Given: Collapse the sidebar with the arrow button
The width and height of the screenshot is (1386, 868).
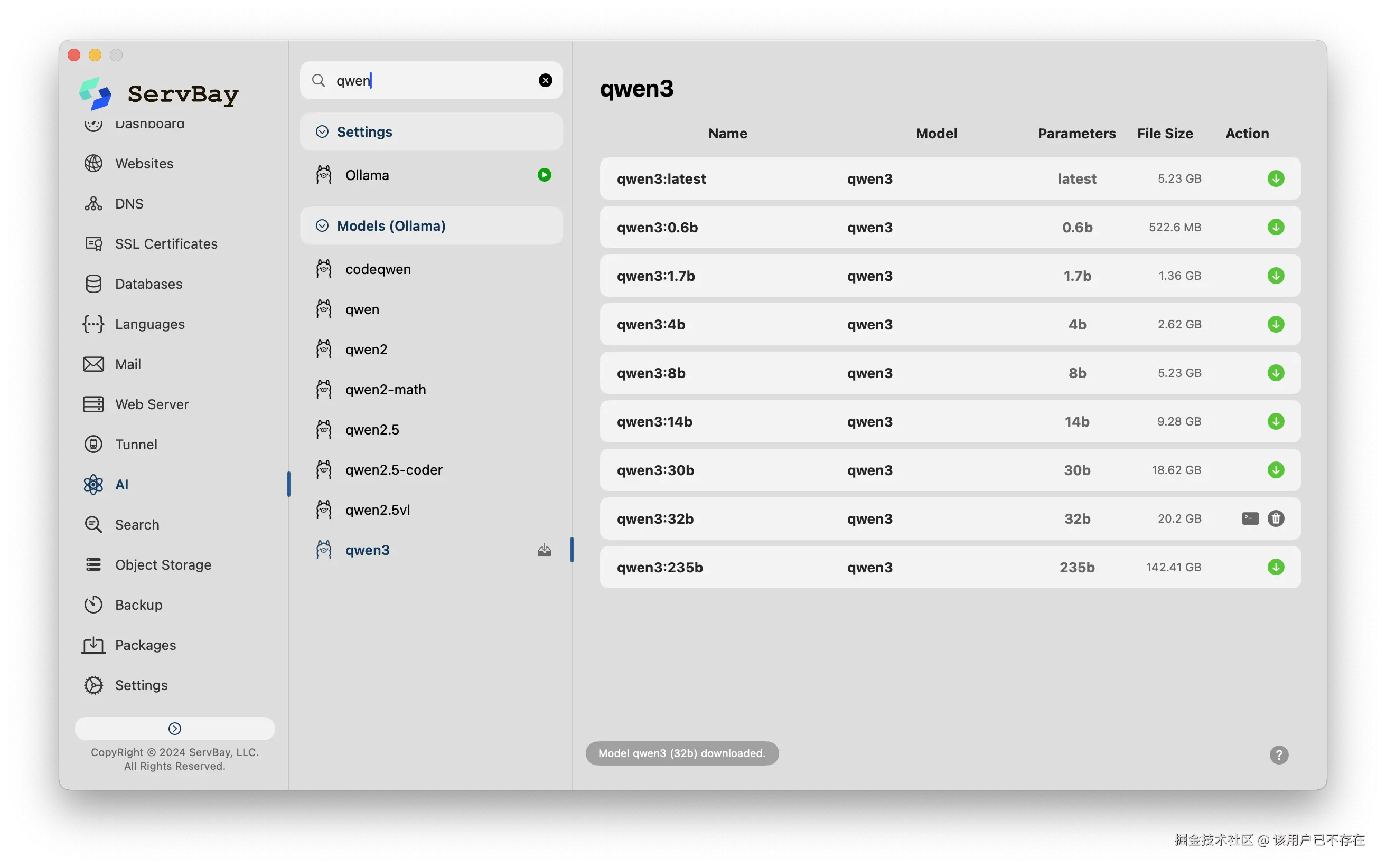Looking at the screenshot, I should (174, 729).
